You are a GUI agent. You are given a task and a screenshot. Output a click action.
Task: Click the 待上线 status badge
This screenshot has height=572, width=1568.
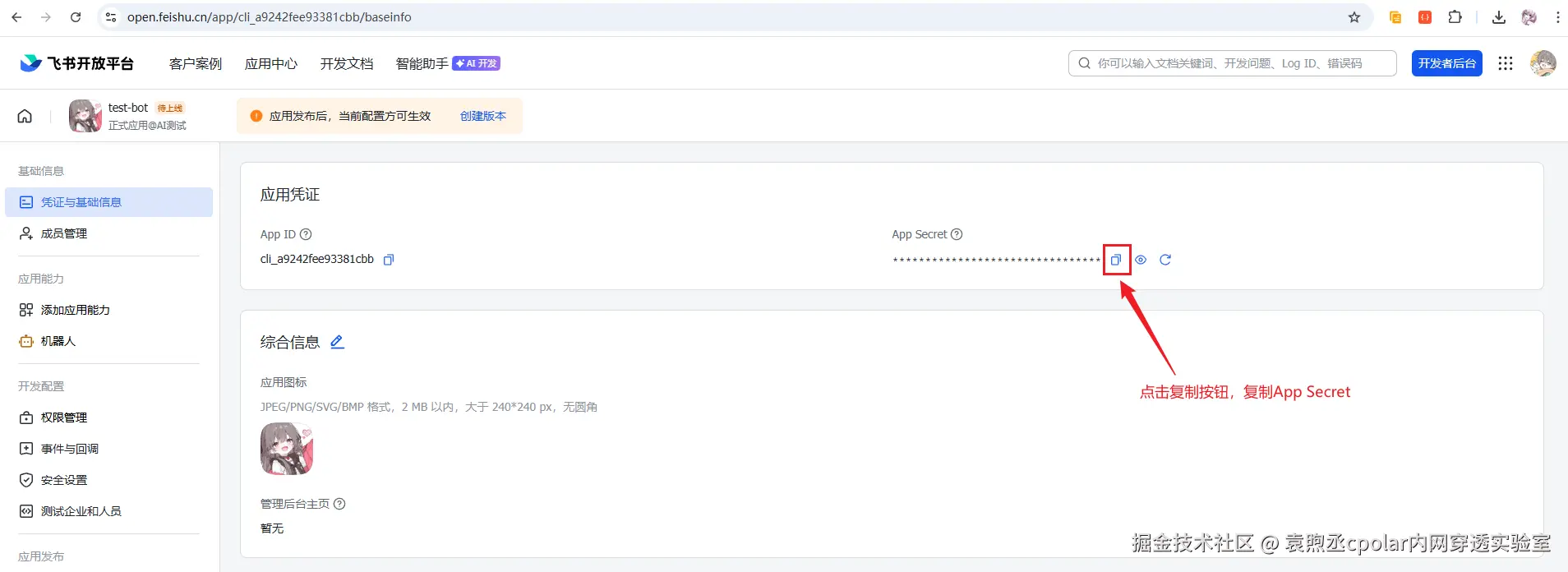(x=170, y=108)
